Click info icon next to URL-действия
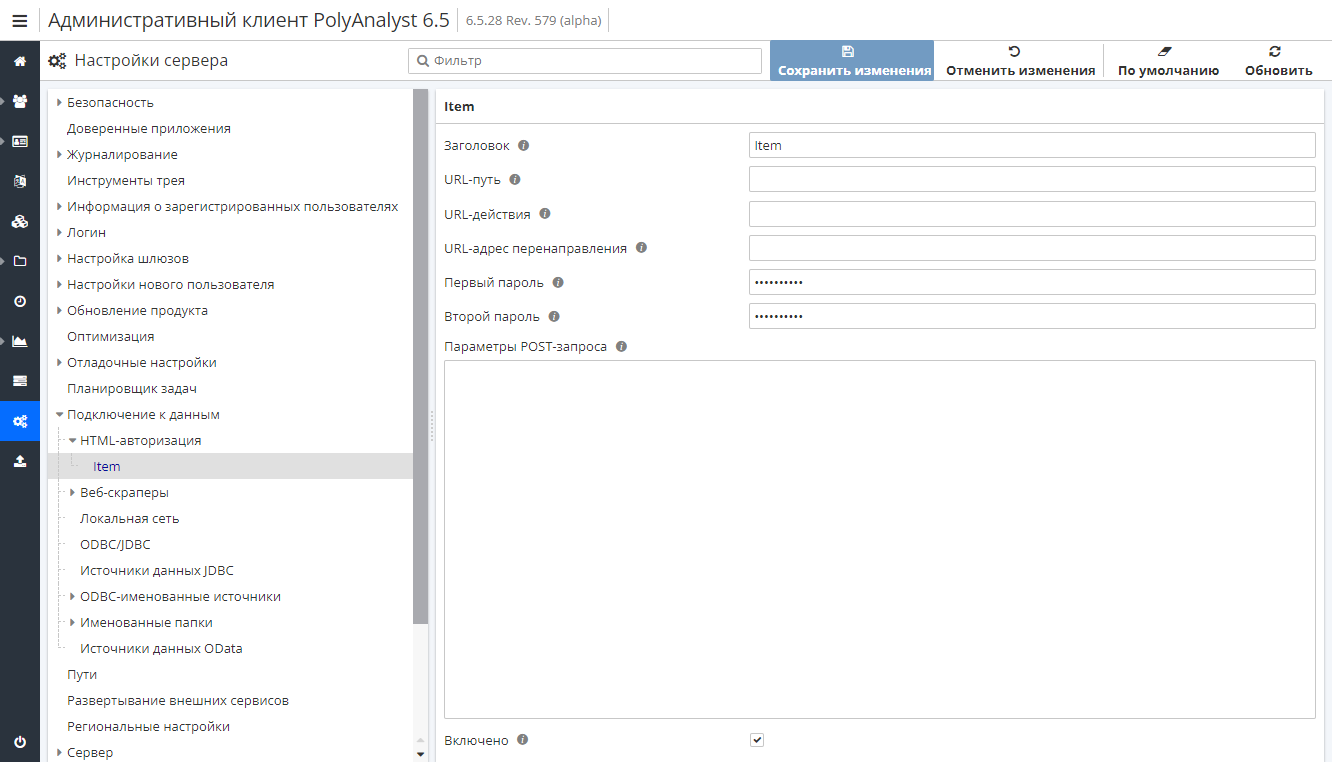The width and height of the screenshot is (1332, 762). click(545, 213)
